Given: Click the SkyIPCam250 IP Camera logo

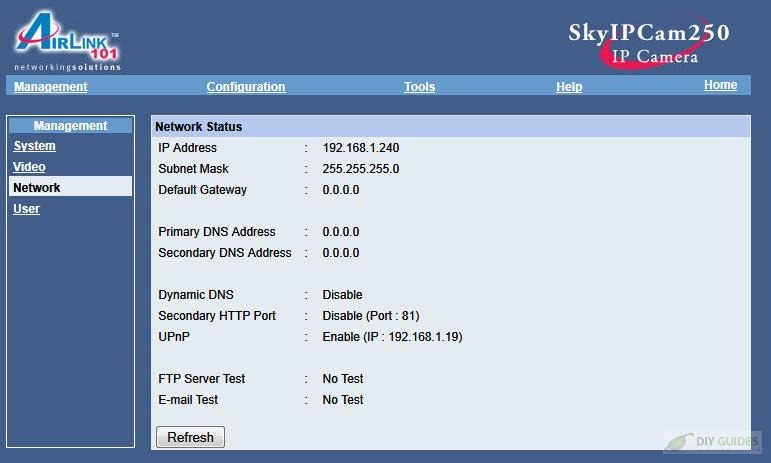Looking at the screenshot, I should (x=649, y=43).
